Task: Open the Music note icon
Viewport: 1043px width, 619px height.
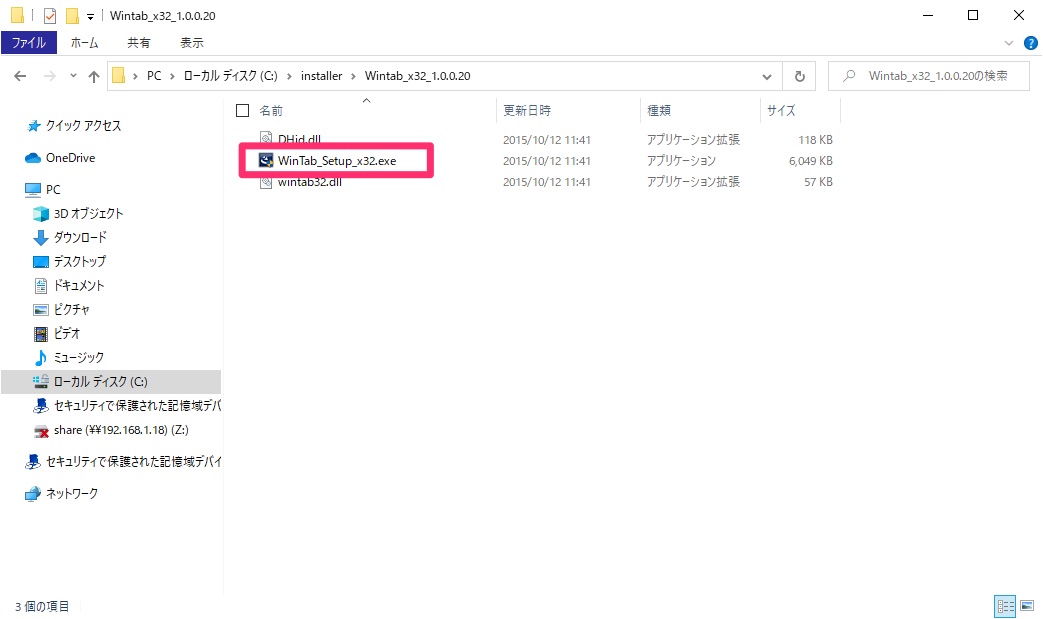Action: pyautogui.click(x=41, y=358)
